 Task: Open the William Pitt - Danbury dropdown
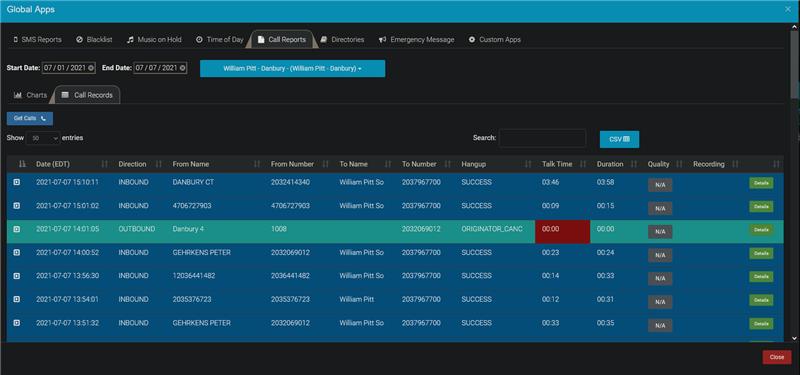click(x=292, y=68)
